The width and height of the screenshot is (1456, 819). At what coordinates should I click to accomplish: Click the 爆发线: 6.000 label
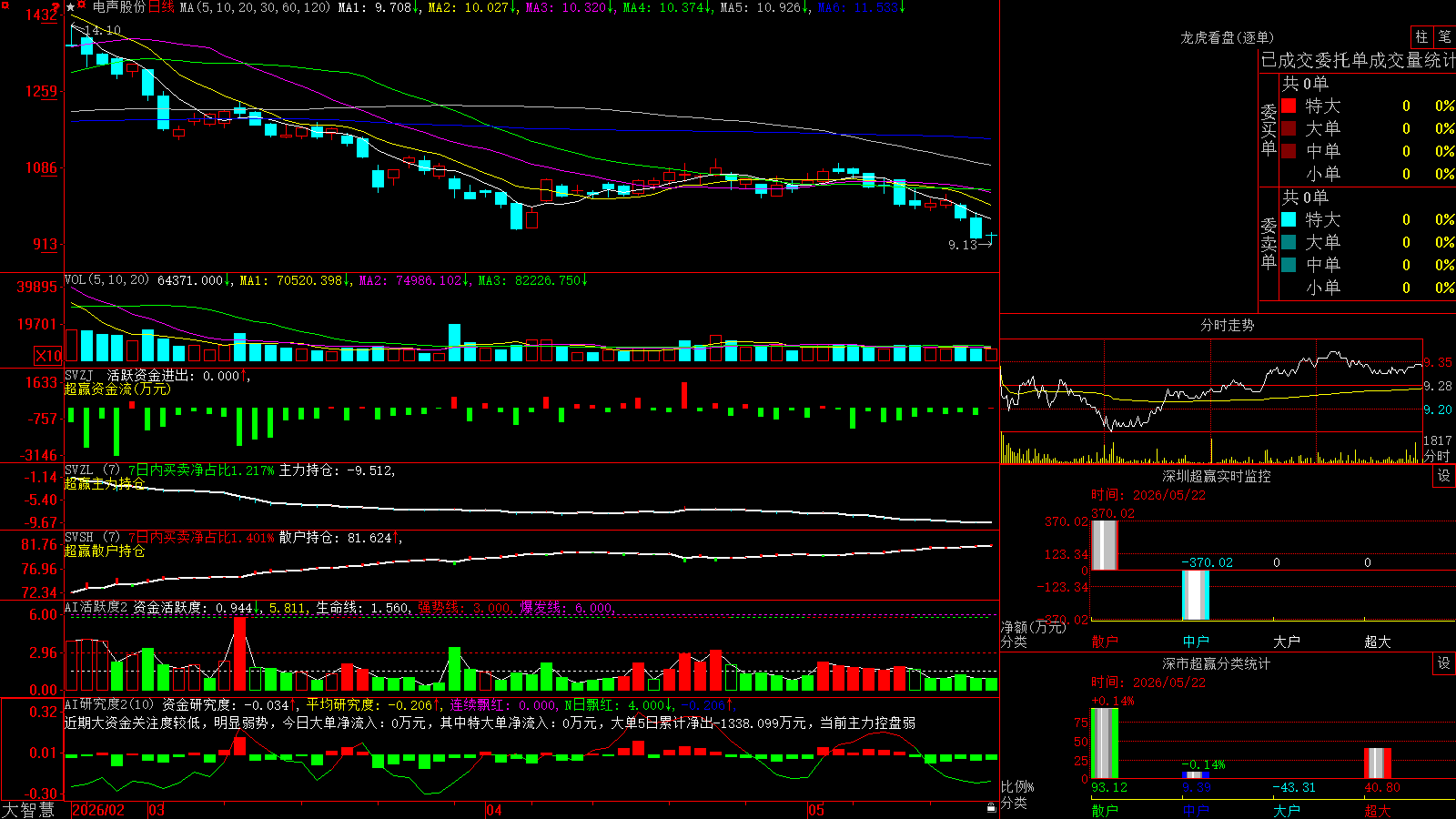568,607
